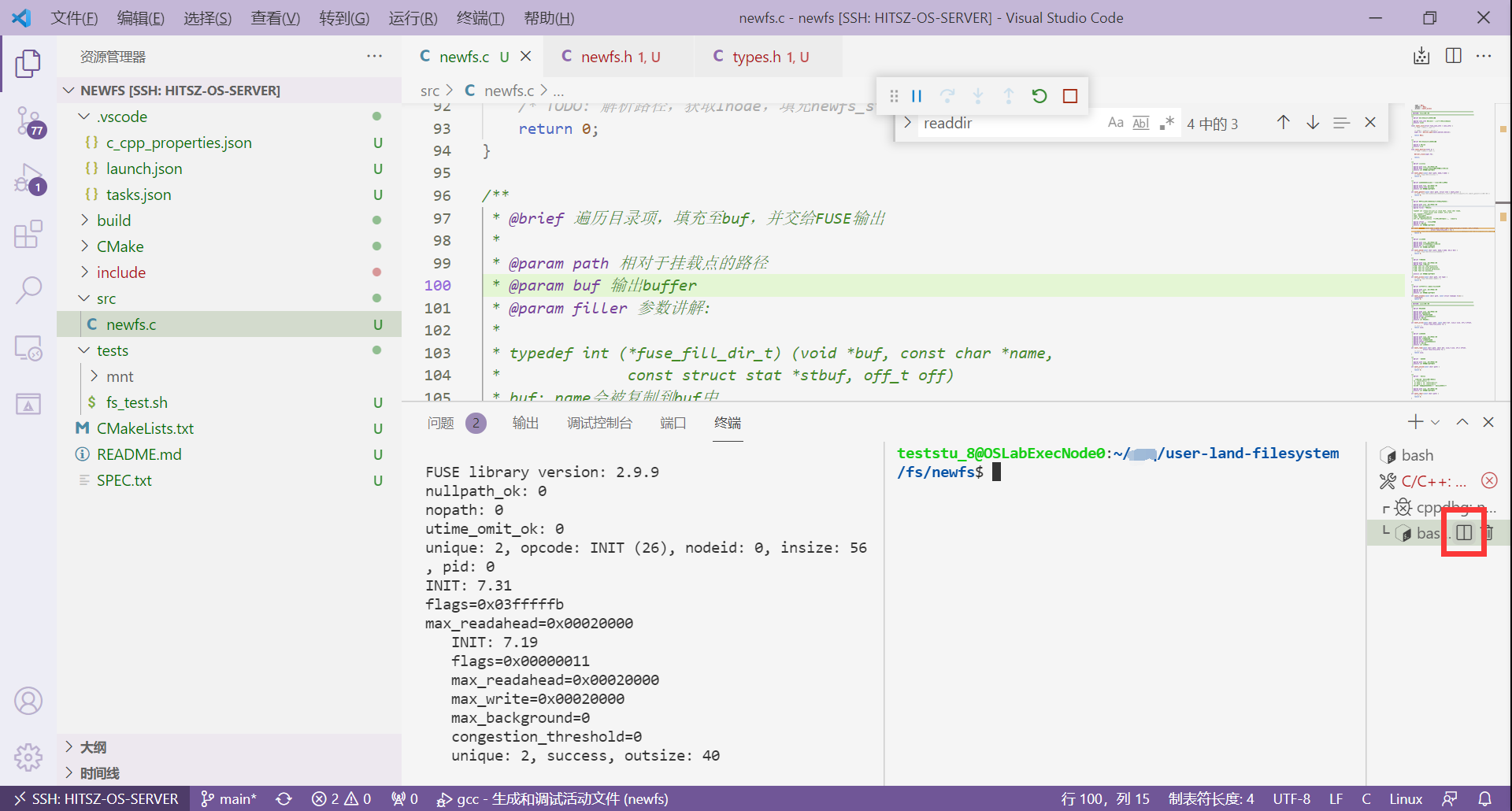Open the Search view in activity bar

click(28, 290)
